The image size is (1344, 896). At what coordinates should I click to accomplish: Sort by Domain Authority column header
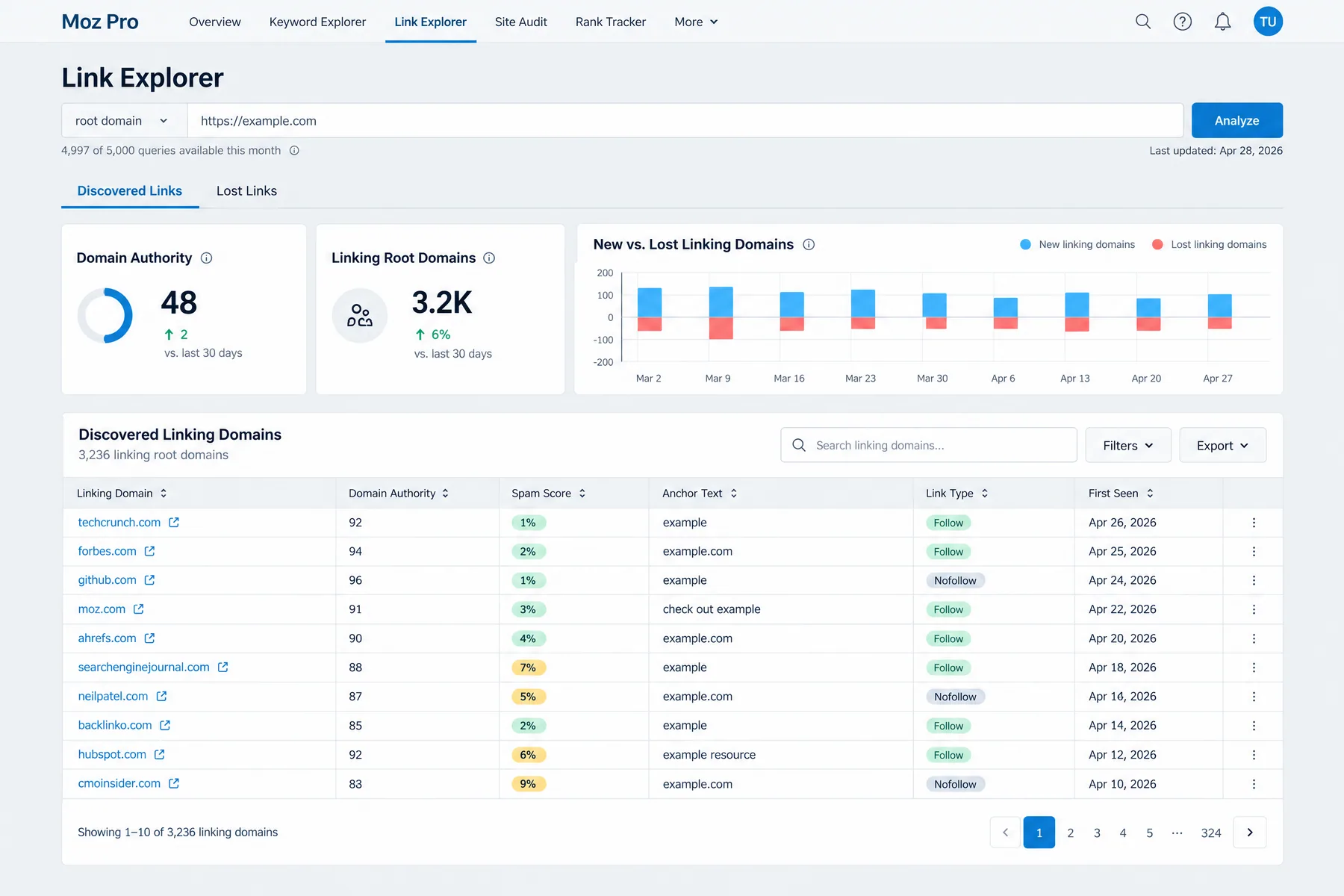(399, 494)
